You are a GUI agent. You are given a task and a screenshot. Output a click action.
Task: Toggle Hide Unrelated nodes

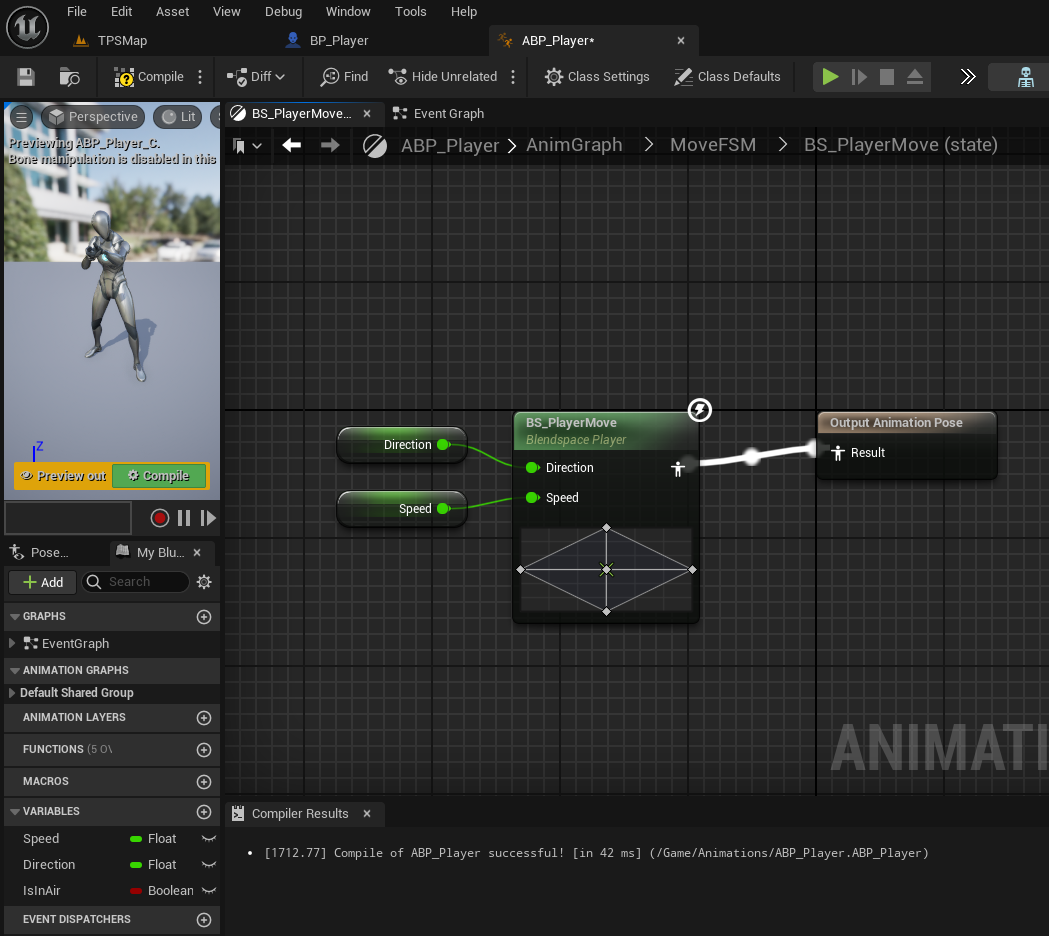pos(443,77)
